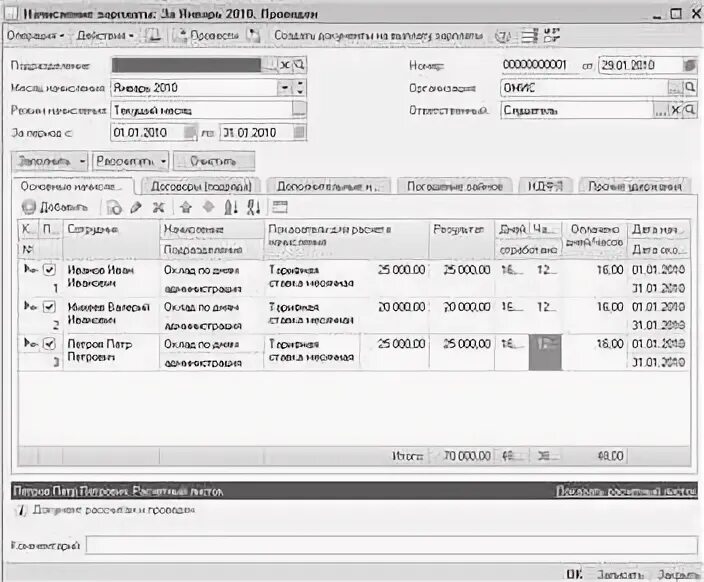Open Месяц начисления dropdown list
This screenshot has width=704, height=582.
pos(285,88)
